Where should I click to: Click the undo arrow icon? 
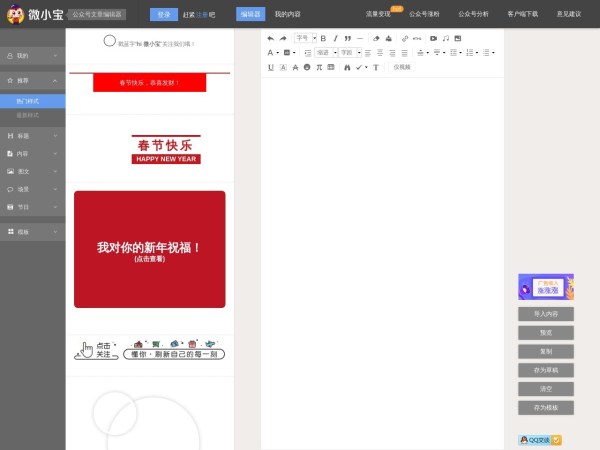[x=270, y=38]
